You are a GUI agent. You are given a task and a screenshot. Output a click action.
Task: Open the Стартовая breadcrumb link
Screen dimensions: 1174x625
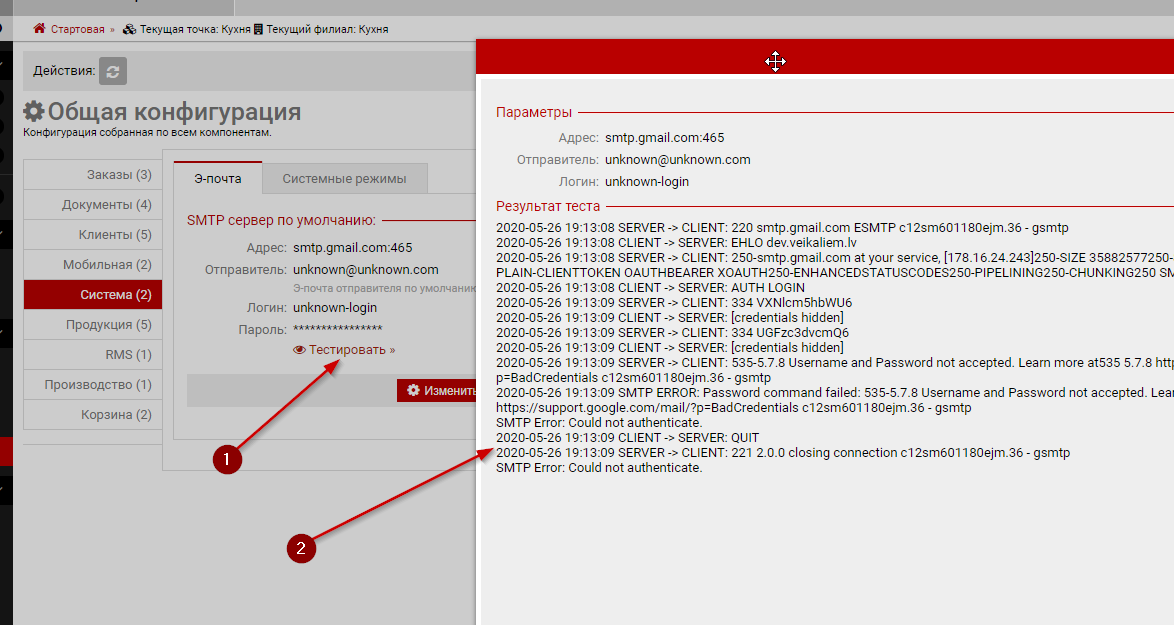tap(77, 29)
